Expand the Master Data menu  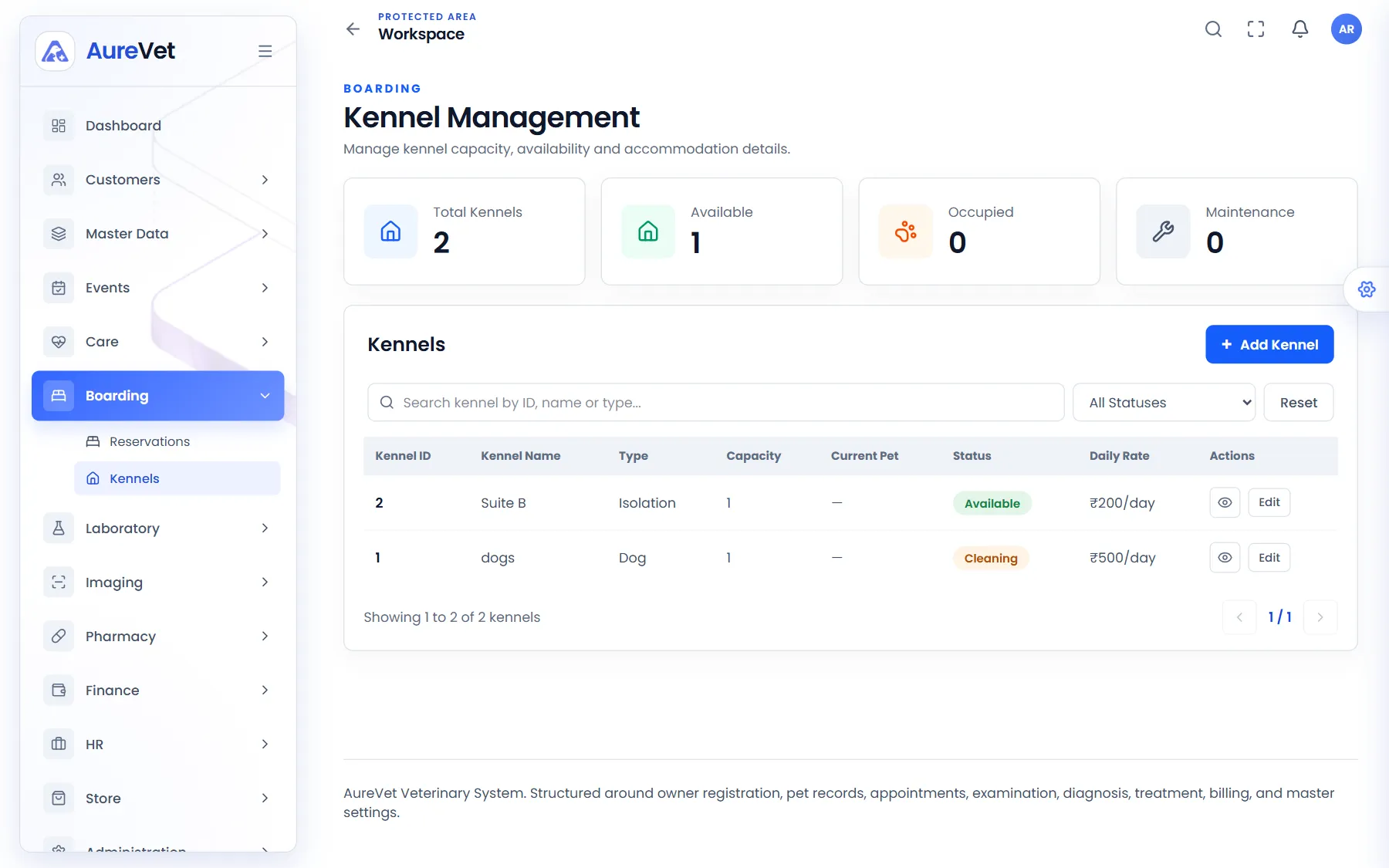[x=158, y=234]
